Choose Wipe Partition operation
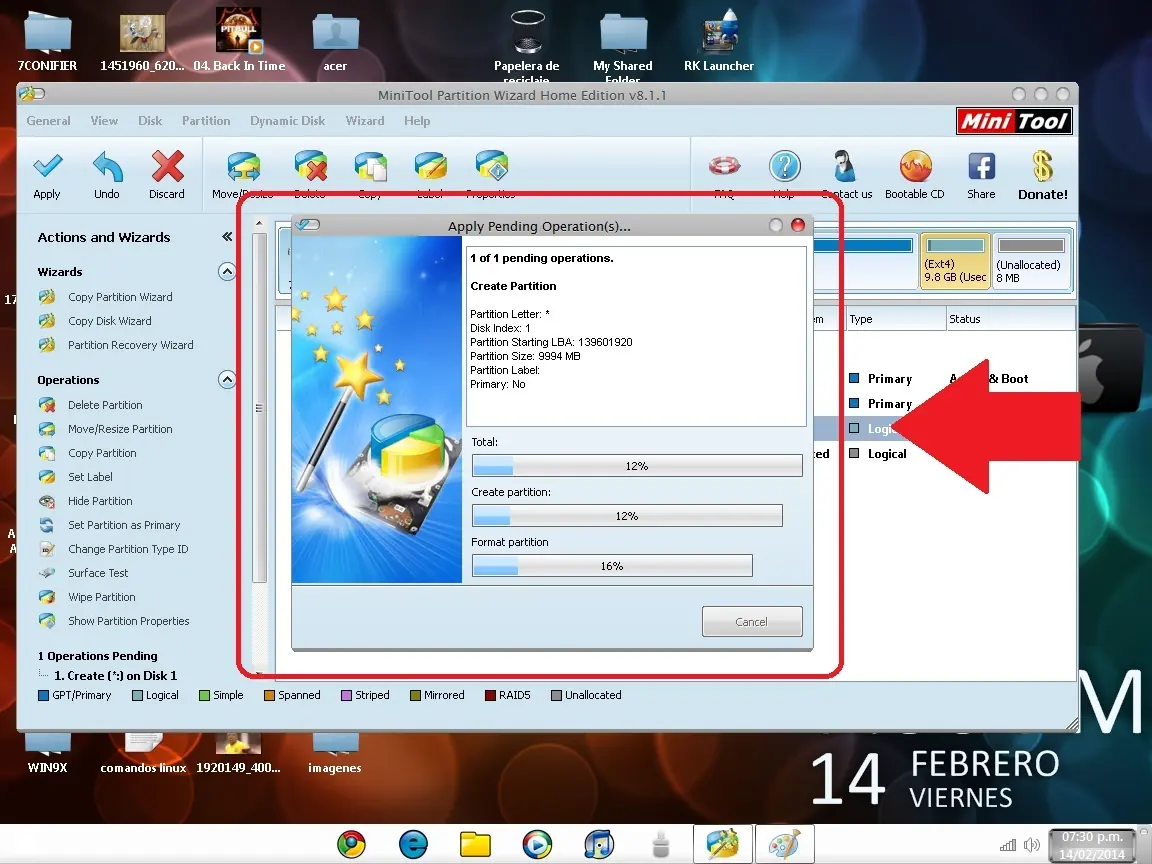 (101, 597)
